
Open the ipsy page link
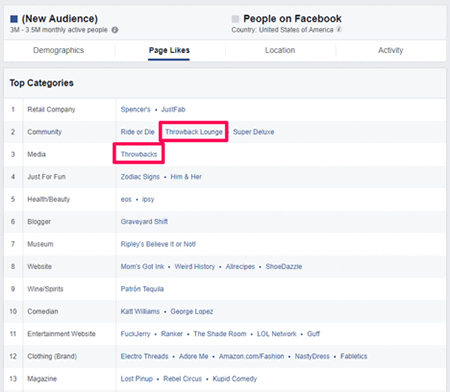148,199
